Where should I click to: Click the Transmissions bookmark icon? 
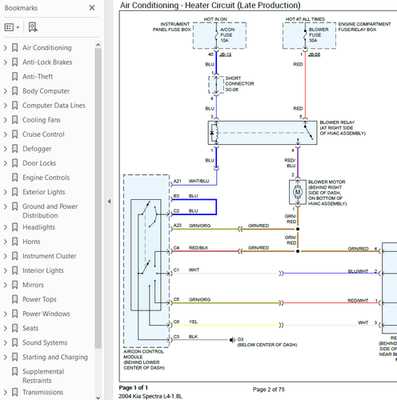tap(15, 392)
